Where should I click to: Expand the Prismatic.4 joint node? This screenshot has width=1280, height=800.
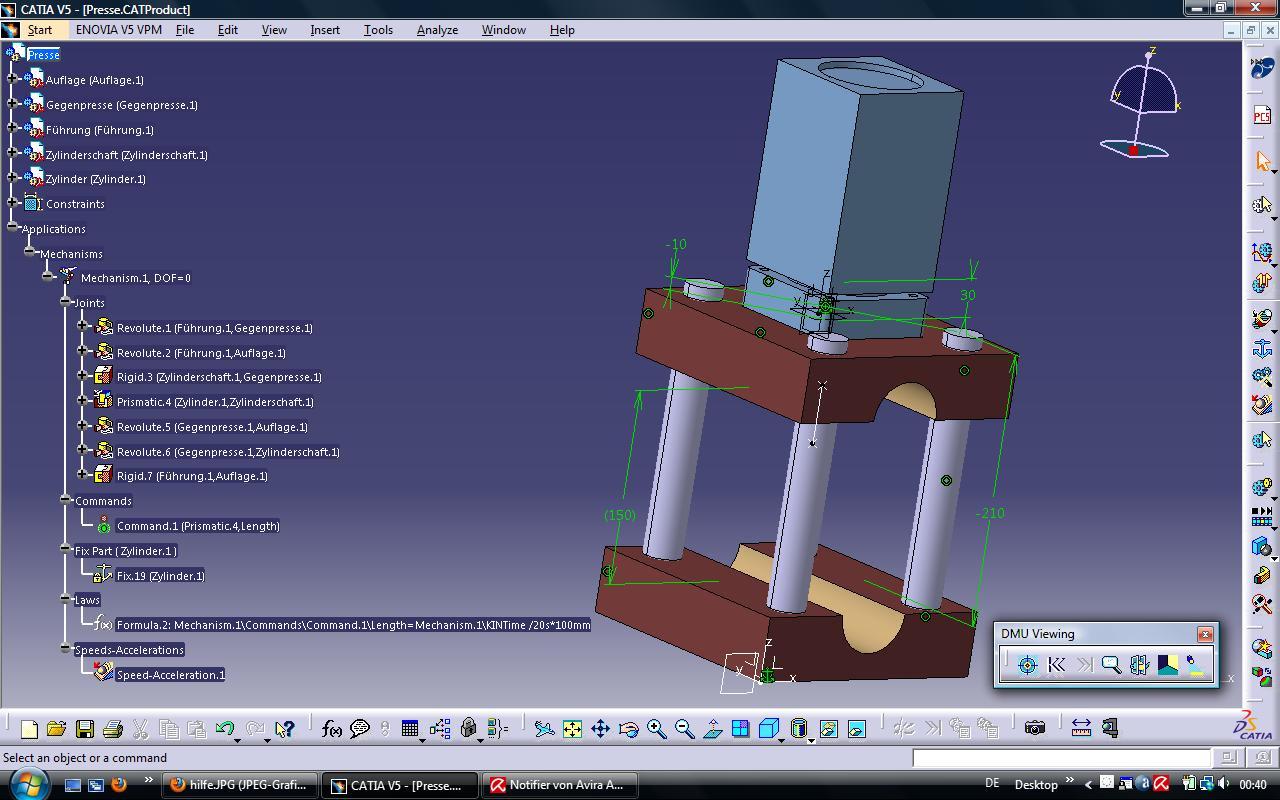[84, 401]
